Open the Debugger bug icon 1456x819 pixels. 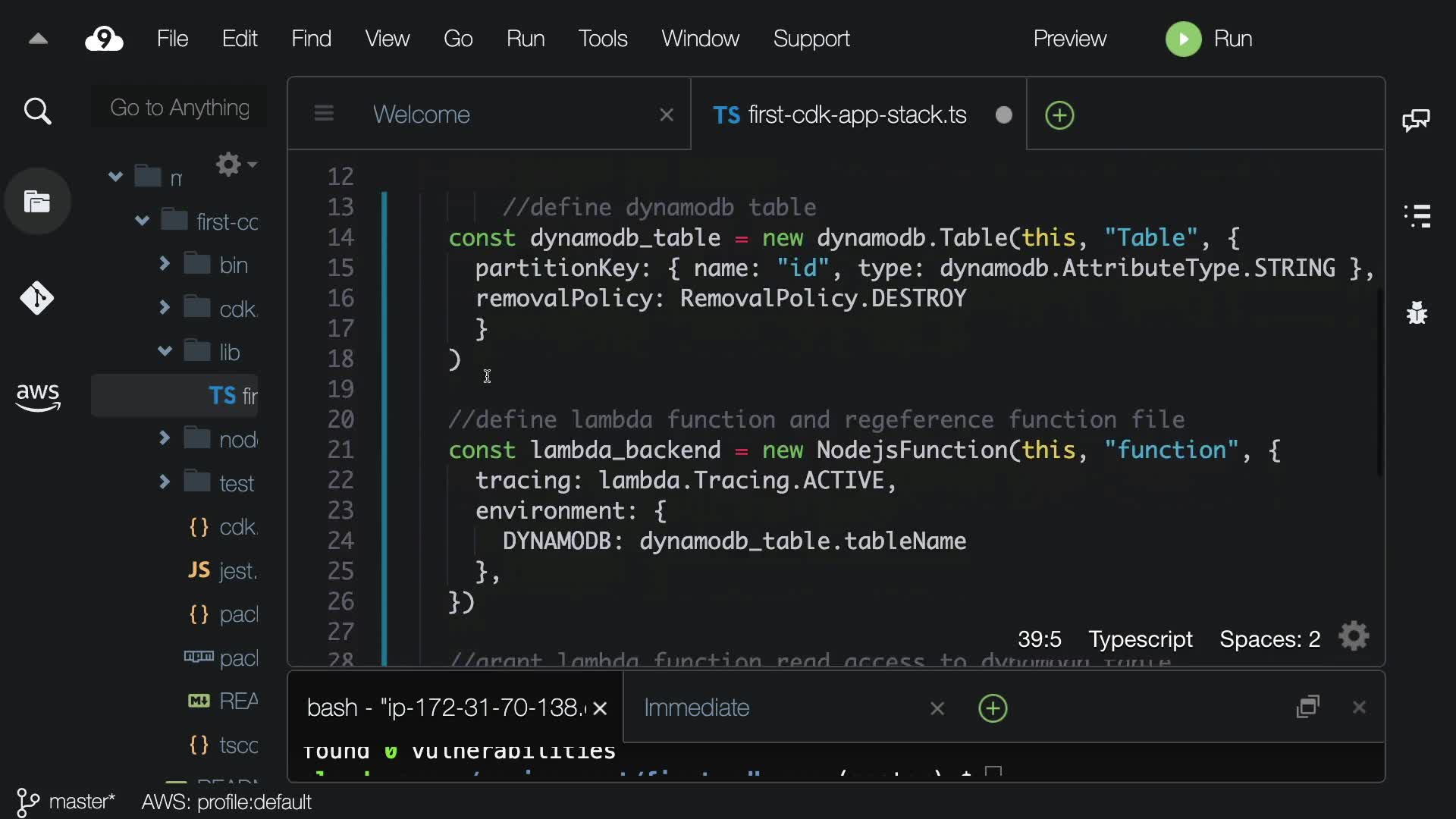pos(1417,312)
